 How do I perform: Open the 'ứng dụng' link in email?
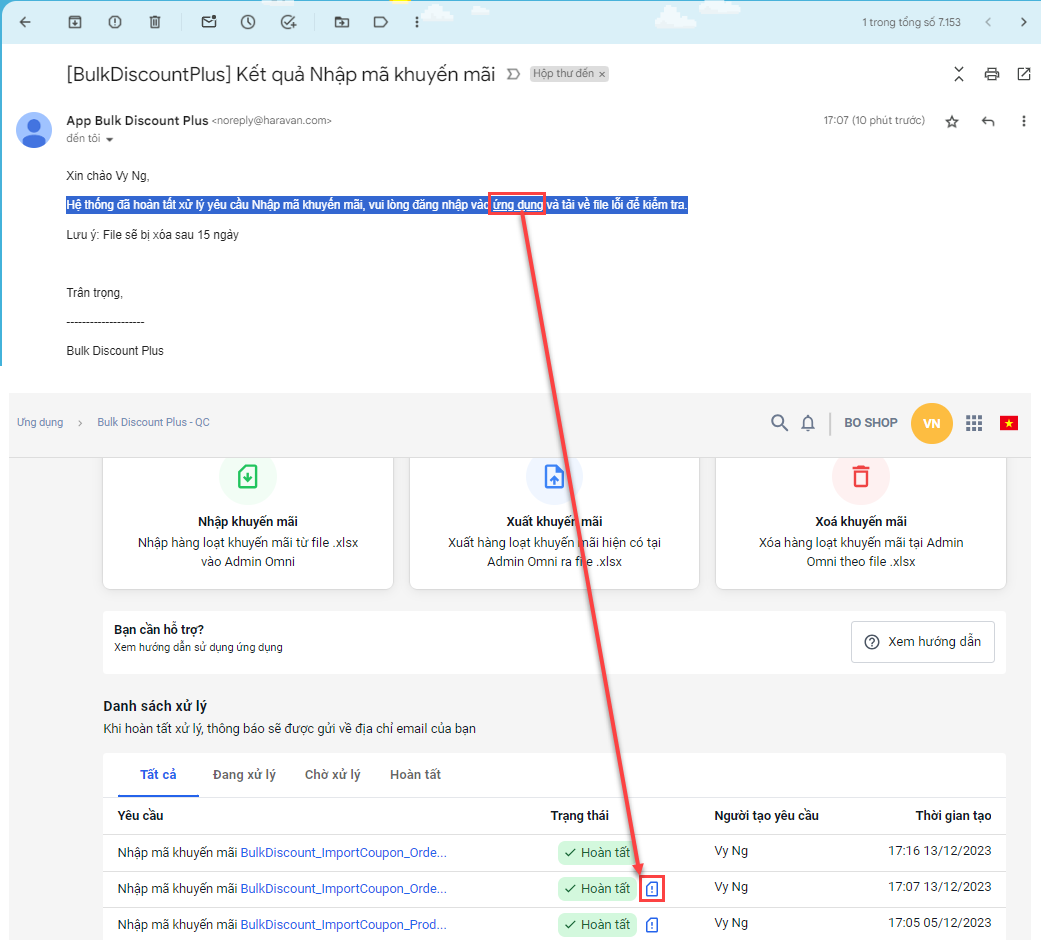point(517,205)
